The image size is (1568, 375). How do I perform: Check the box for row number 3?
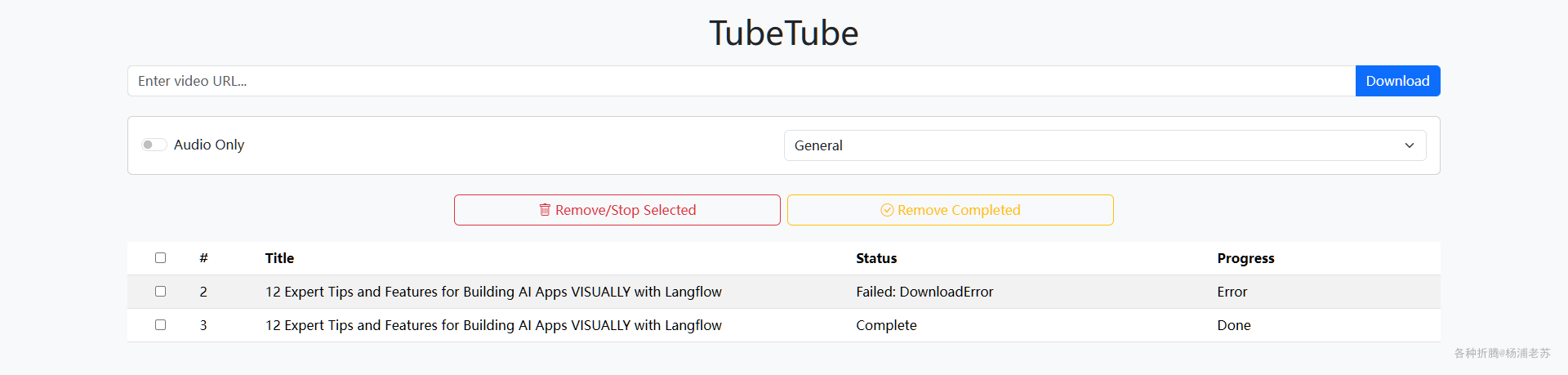161,325
